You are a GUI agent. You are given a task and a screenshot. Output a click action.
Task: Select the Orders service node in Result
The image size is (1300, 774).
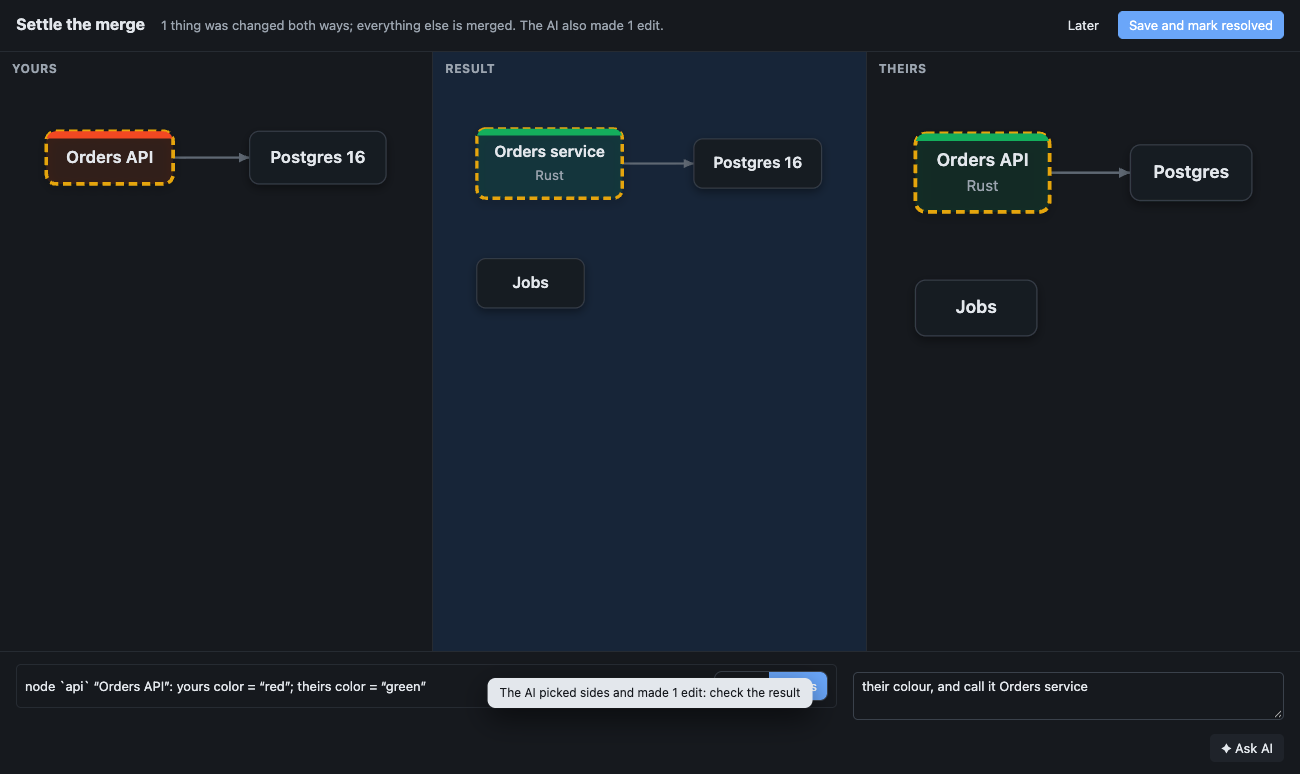550,163
